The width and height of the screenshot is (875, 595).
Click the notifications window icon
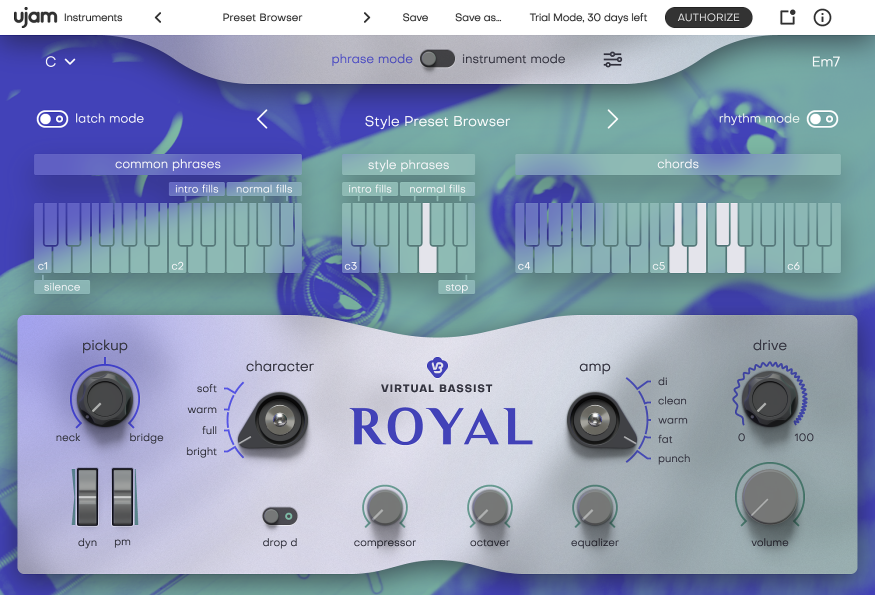(x=787, y=17)
